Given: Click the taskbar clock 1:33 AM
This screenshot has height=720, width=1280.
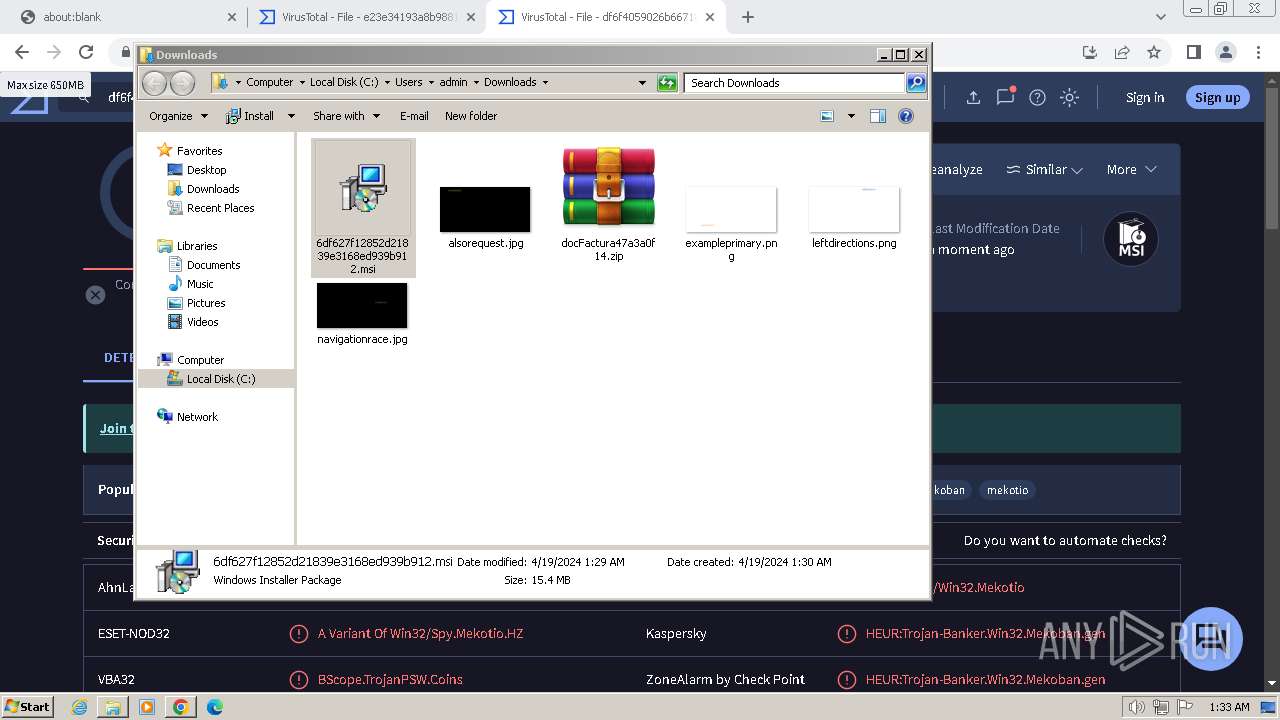Looking at the screenshot, I should [x=1229, y=707].
